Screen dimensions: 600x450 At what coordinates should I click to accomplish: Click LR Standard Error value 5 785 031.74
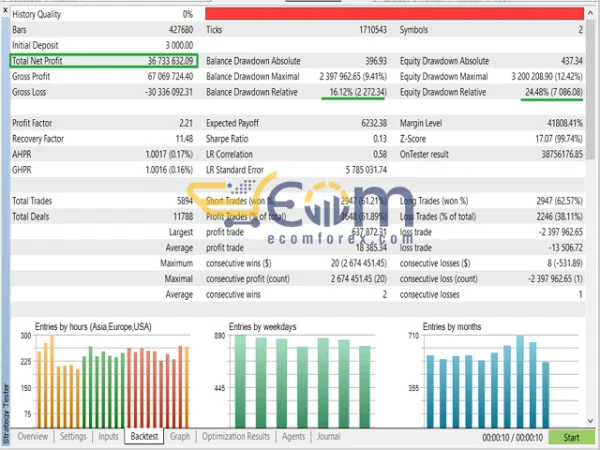[x=366, y=170]
